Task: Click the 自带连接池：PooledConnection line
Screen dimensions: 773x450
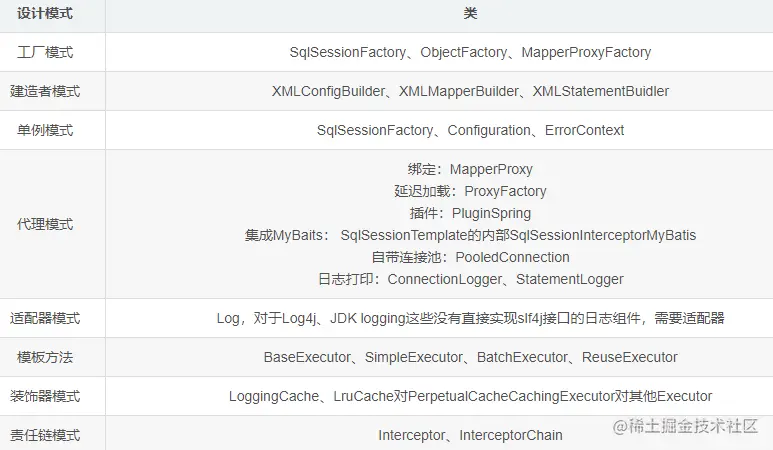Action: coord(470,257)
